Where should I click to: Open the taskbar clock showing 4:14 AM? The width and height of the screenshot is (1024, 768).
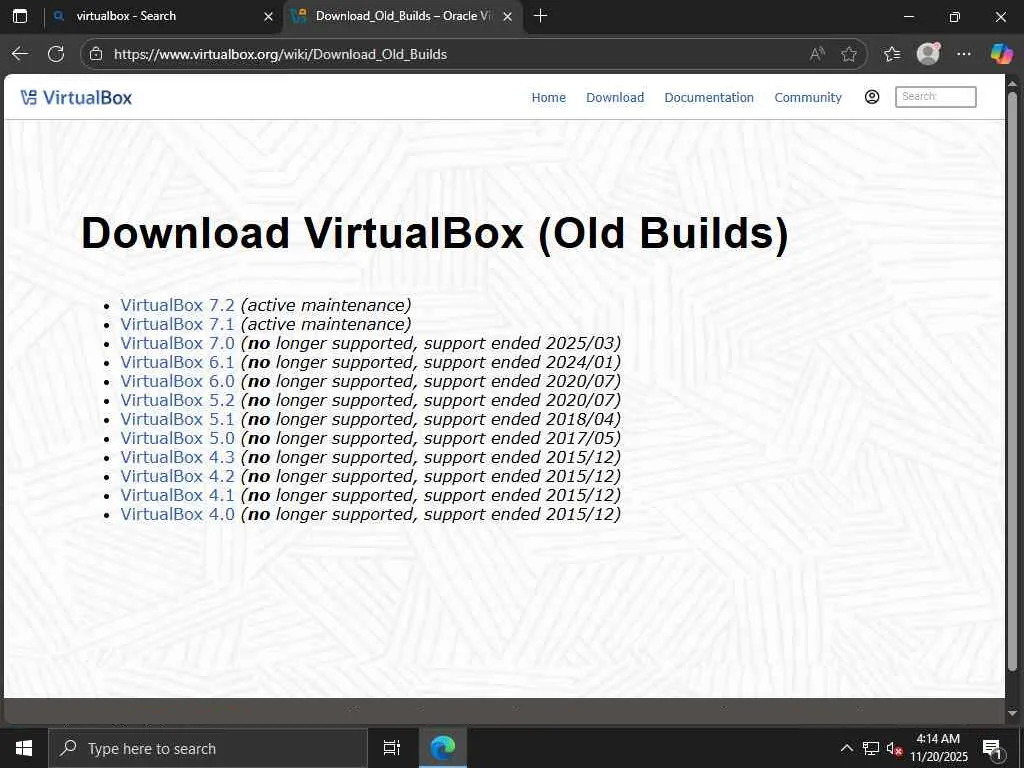click(x=938, y=748)
